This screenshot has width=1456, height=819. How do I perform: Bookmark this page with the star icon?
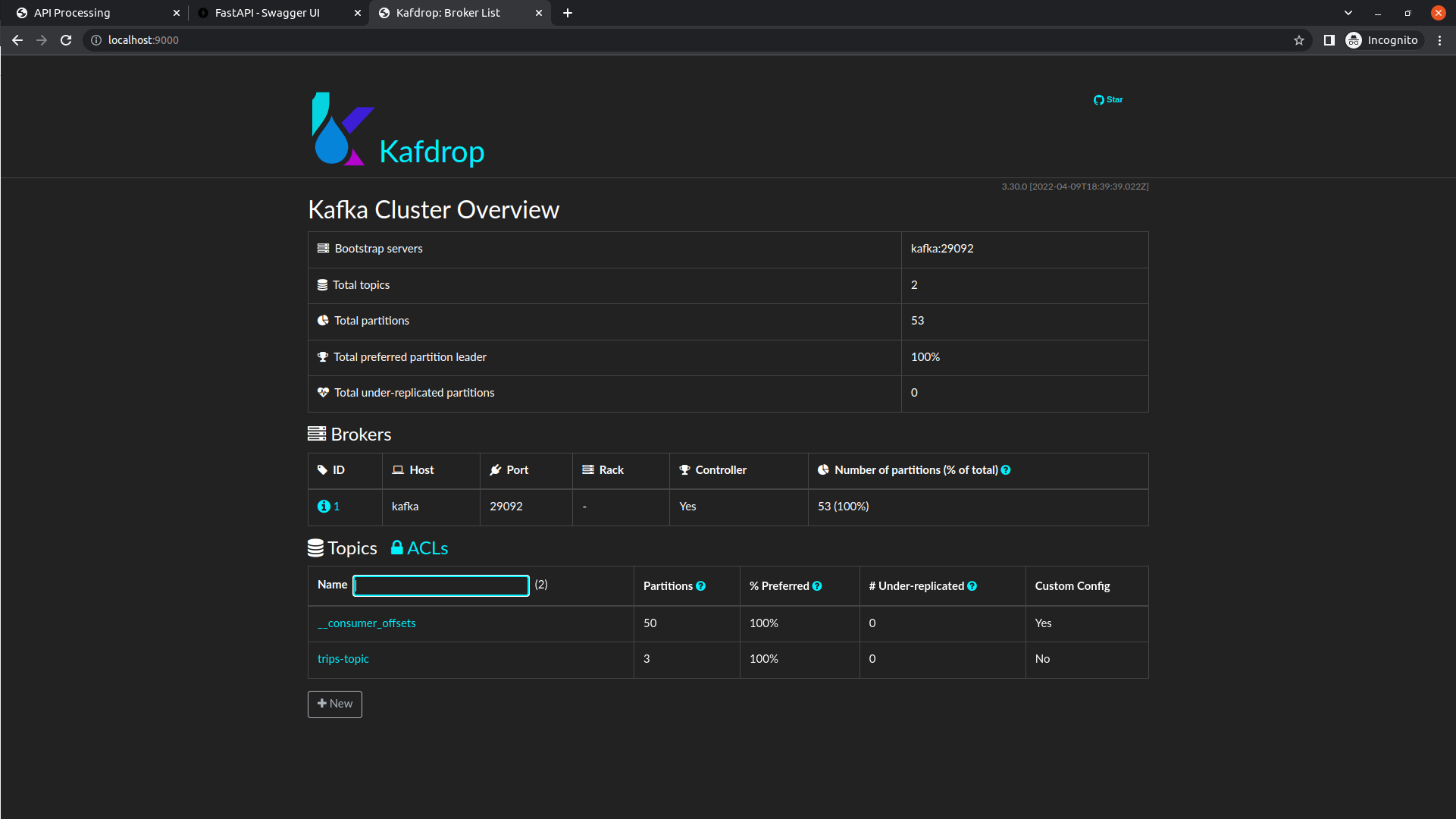pos(1298,40)
